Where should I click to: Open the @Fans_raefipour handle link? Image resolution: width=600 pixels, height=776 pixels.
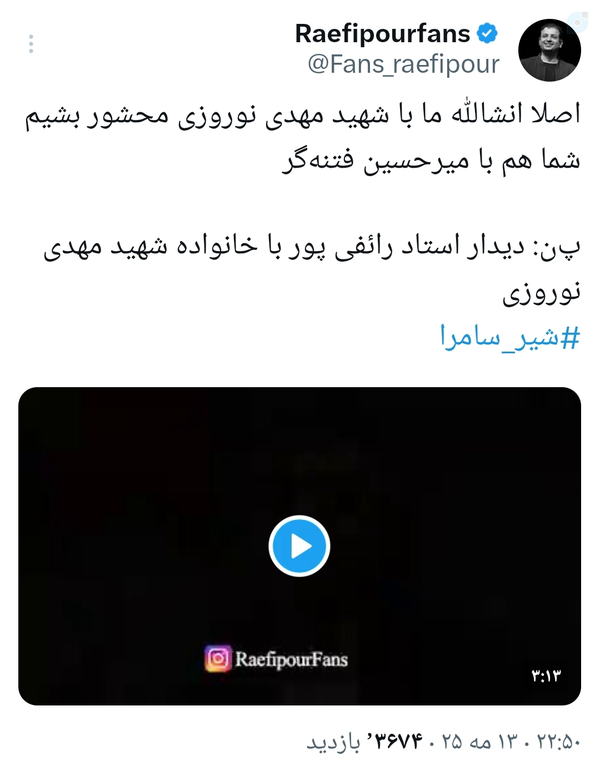[x=403, y=64]
